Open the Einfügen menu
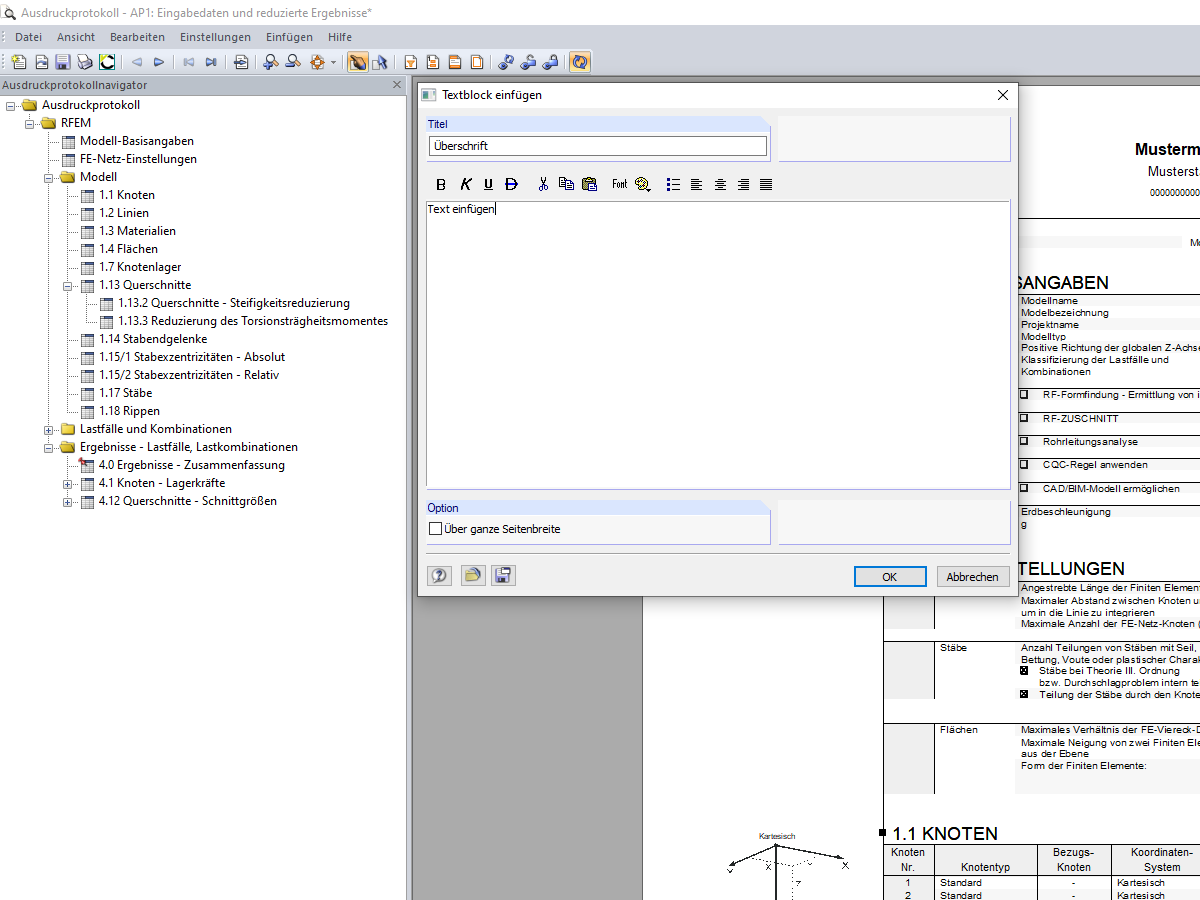Screen dimensions: 1200x900 pyautogui.click(x=289, y=37)
